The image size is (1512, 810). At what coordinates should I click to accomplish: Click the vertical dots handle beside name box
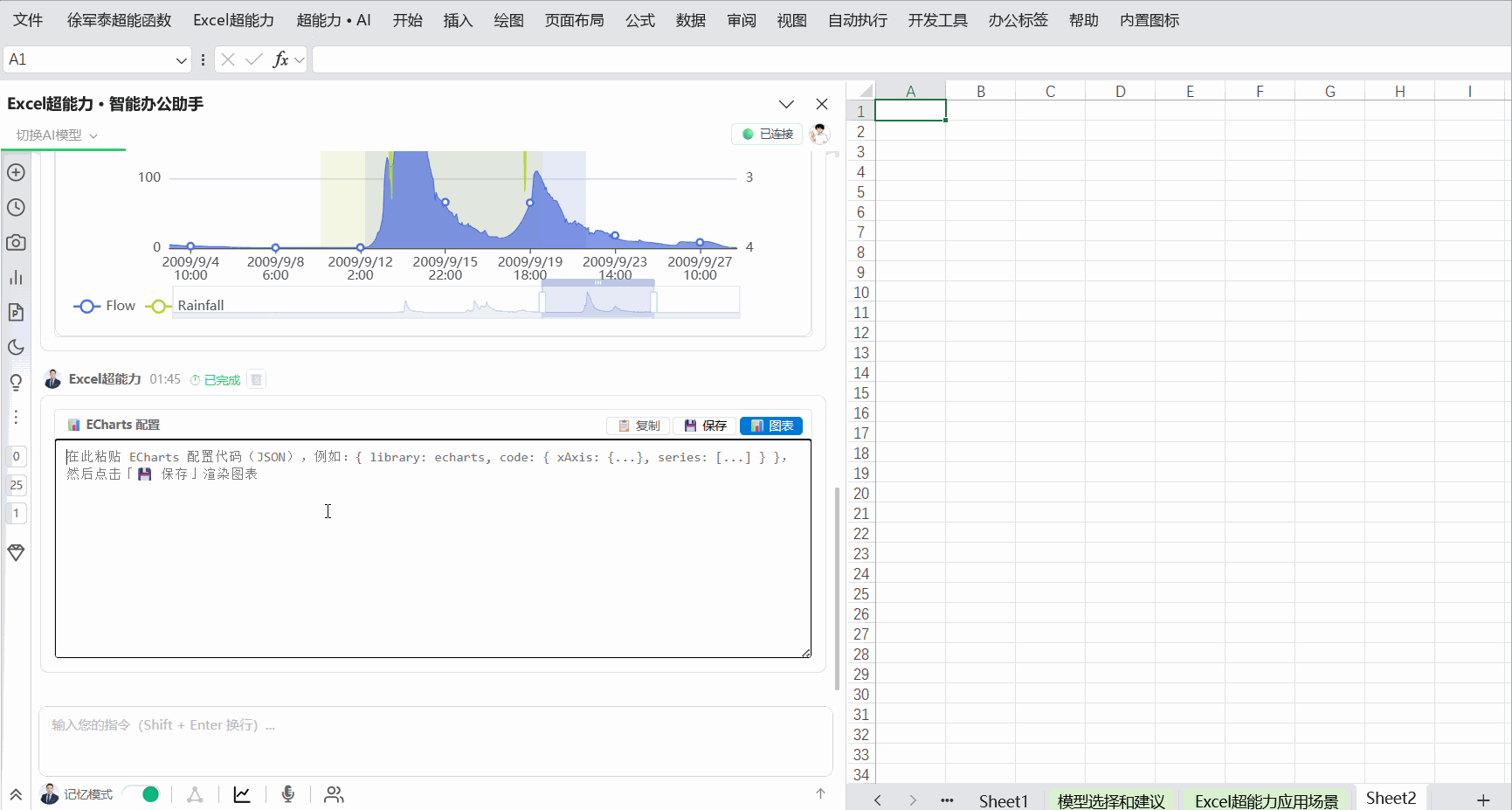coord(203,59)
